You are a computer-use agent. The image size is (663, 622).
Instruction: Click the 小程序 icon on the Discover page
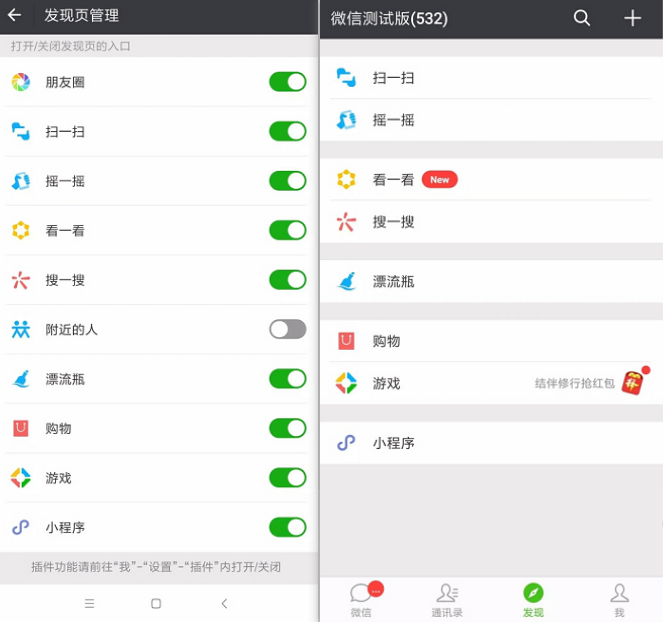(346, 443)
